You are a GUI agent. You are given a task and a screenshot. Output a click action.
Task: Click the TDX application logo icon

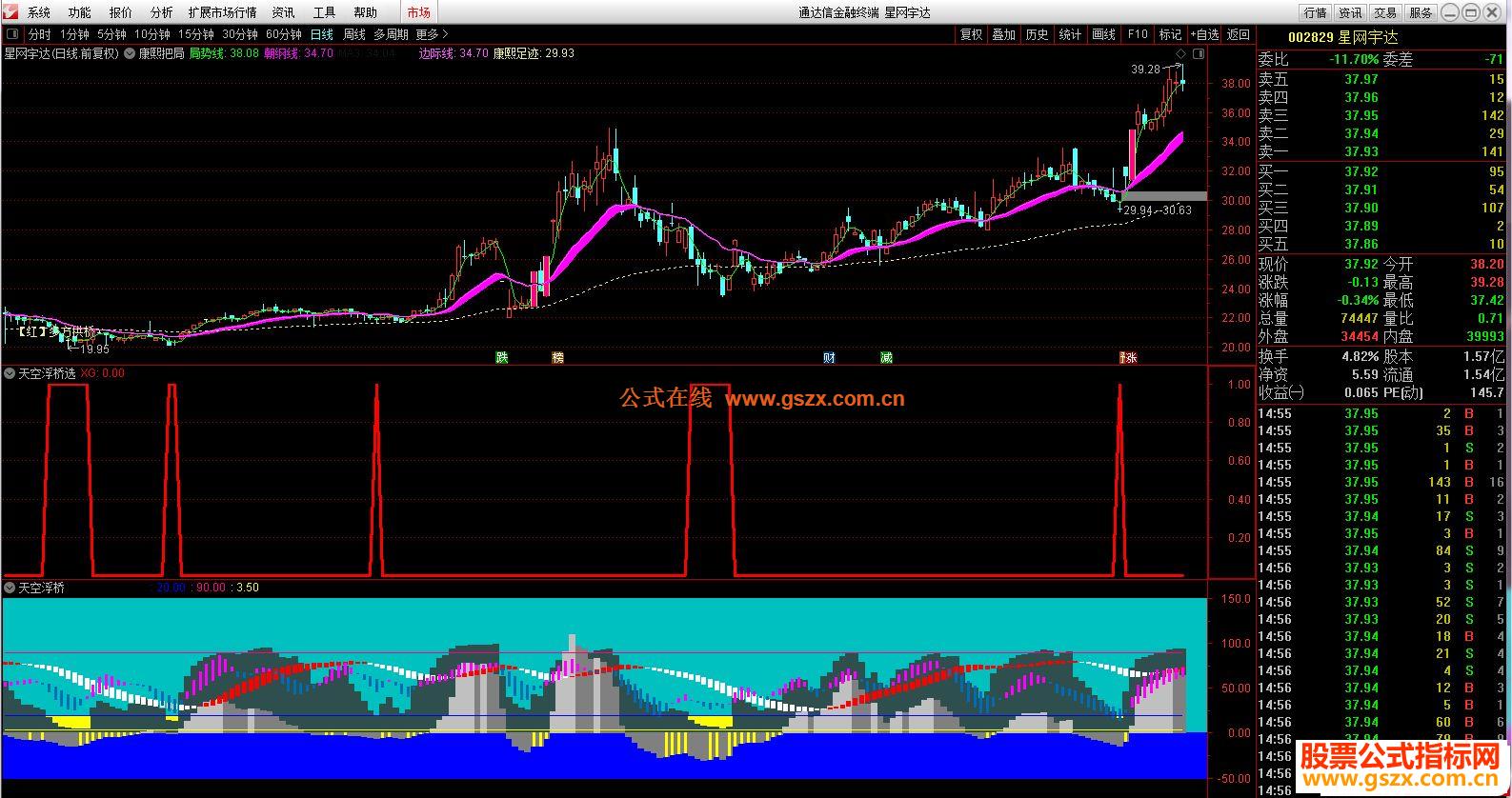[11, 12]
